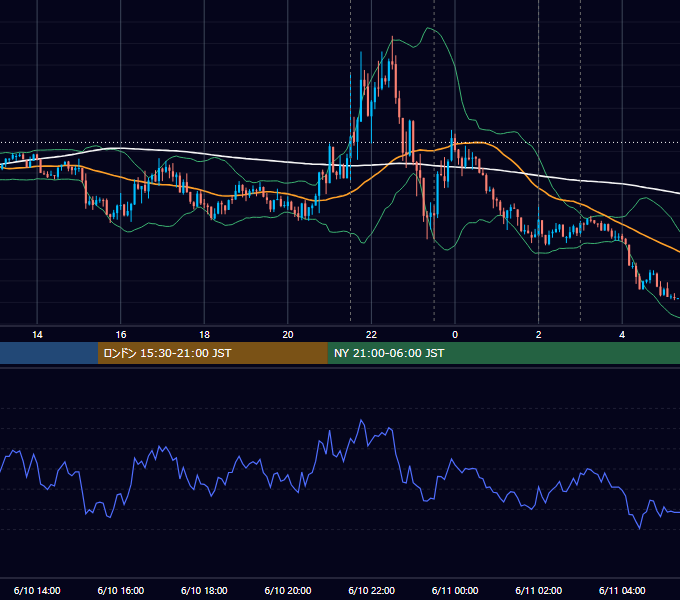
Task: Click the 6/10 16:00 date label
Action: point(121,590)
